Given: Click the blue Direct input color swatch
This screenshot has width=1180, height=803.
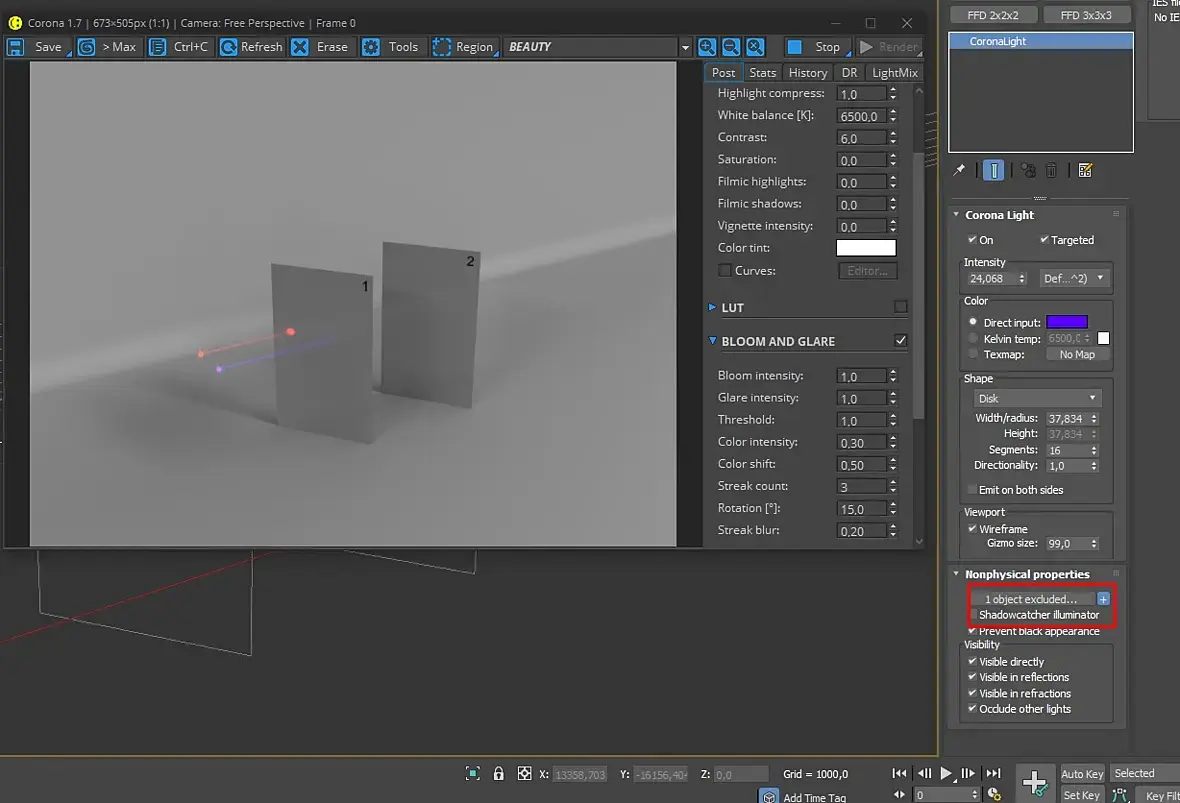Looking at the screenshot, I should pyautogui.click(x=1066, y=322).
